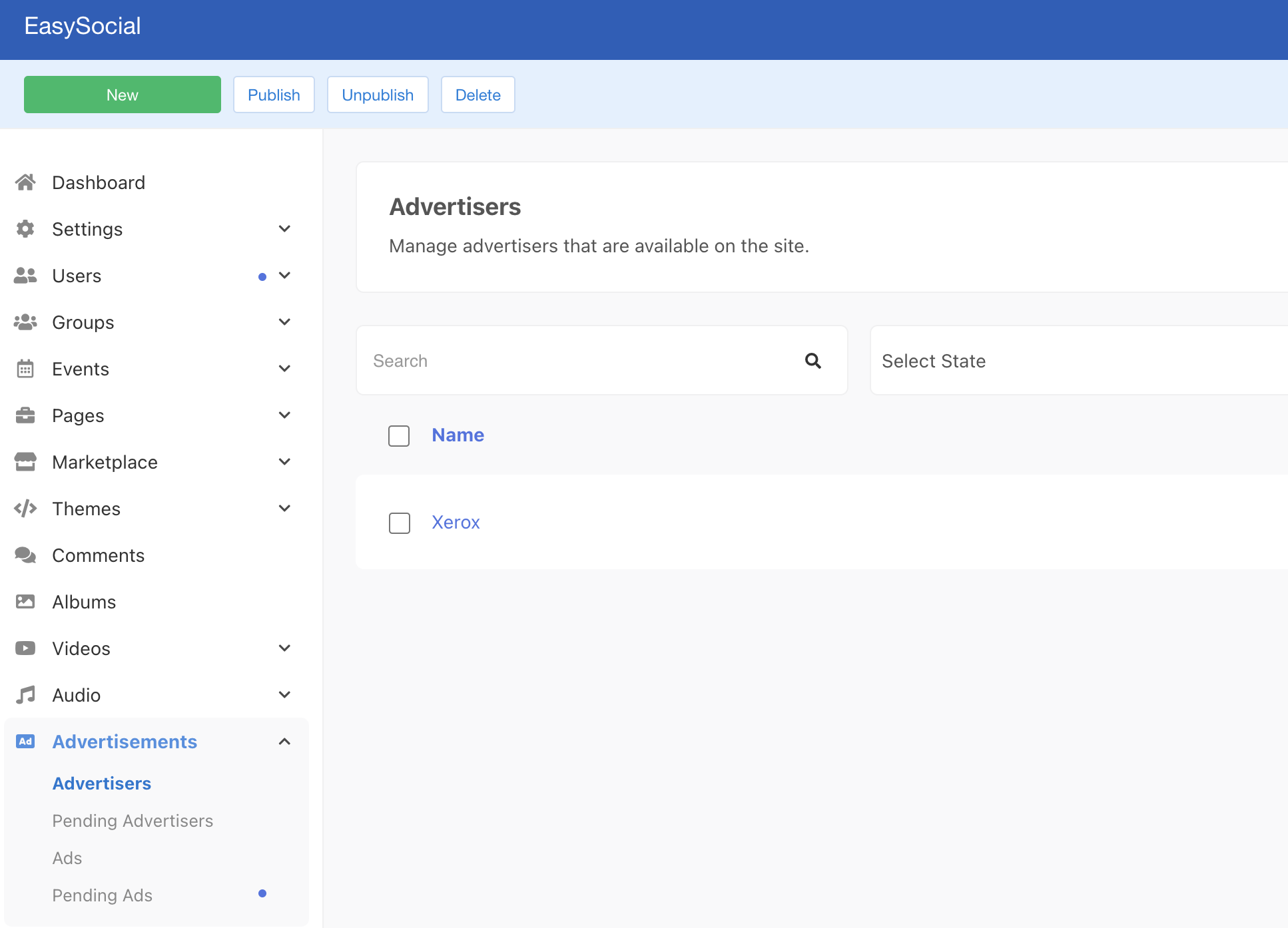Click the Users menu label

(x=77, y=276)
